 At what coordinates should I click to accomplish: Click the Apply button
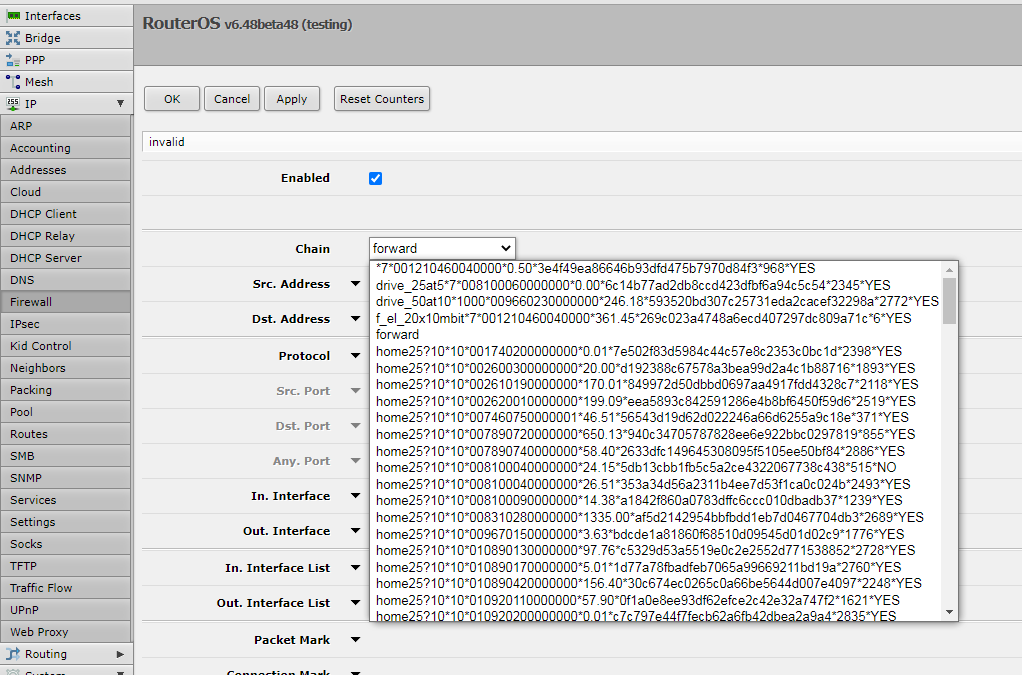point(291,99)
